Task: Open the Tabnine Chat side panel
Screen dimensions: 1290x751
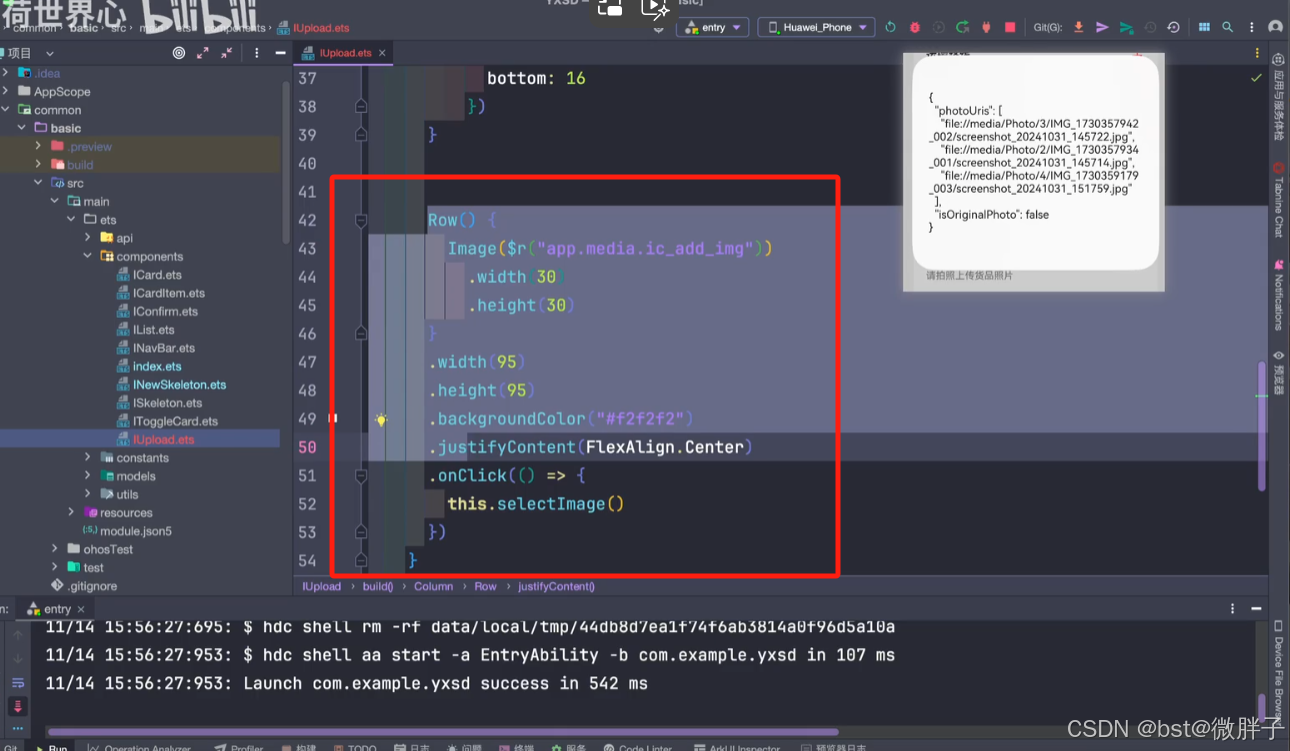Action: pos(1278,200)
